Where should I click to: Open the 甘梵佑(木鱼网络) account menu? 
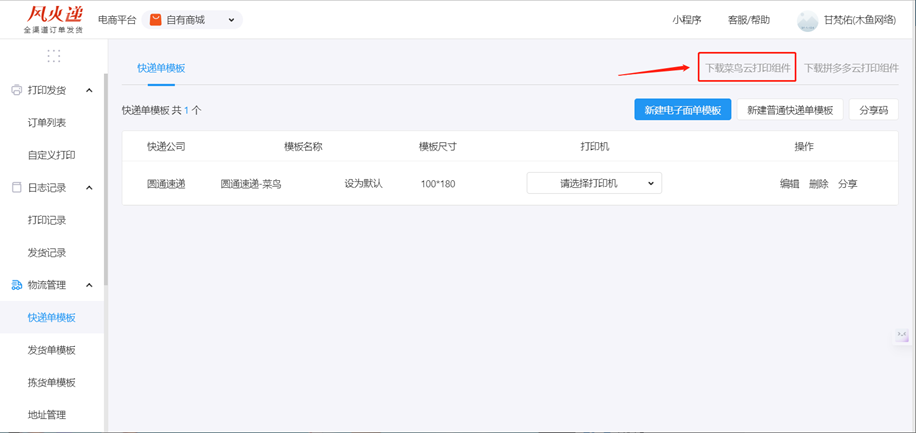(859, 20)
